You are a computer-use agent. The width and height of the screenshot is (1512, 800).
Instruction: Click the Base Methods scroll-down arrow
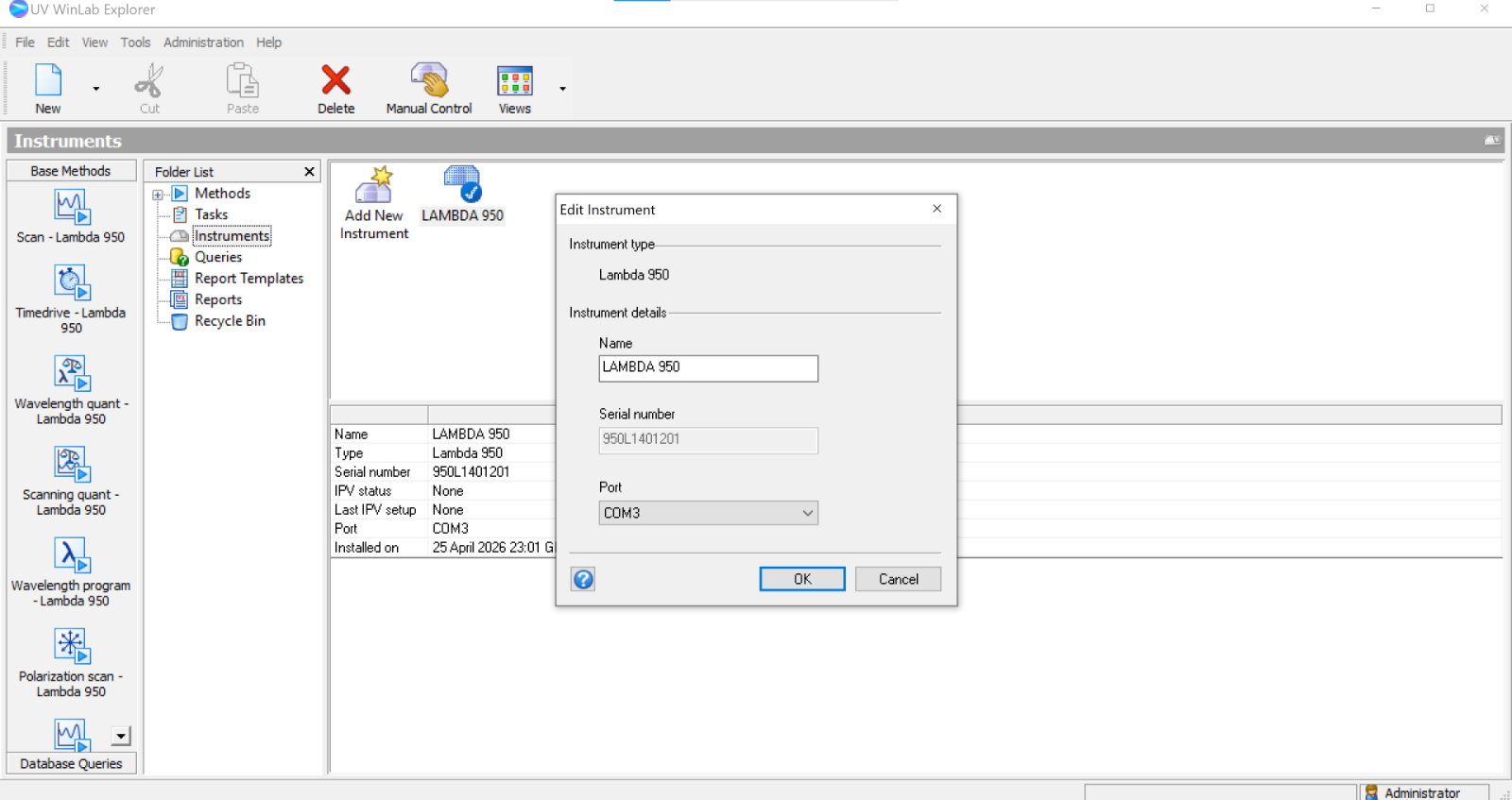point(121,736)
